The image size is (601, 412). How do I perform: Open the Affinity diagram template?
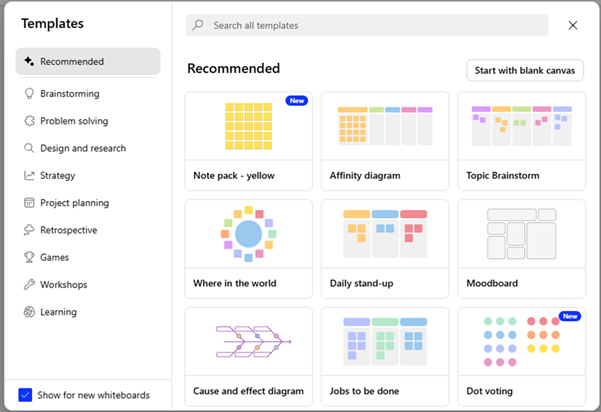(385, 140)
